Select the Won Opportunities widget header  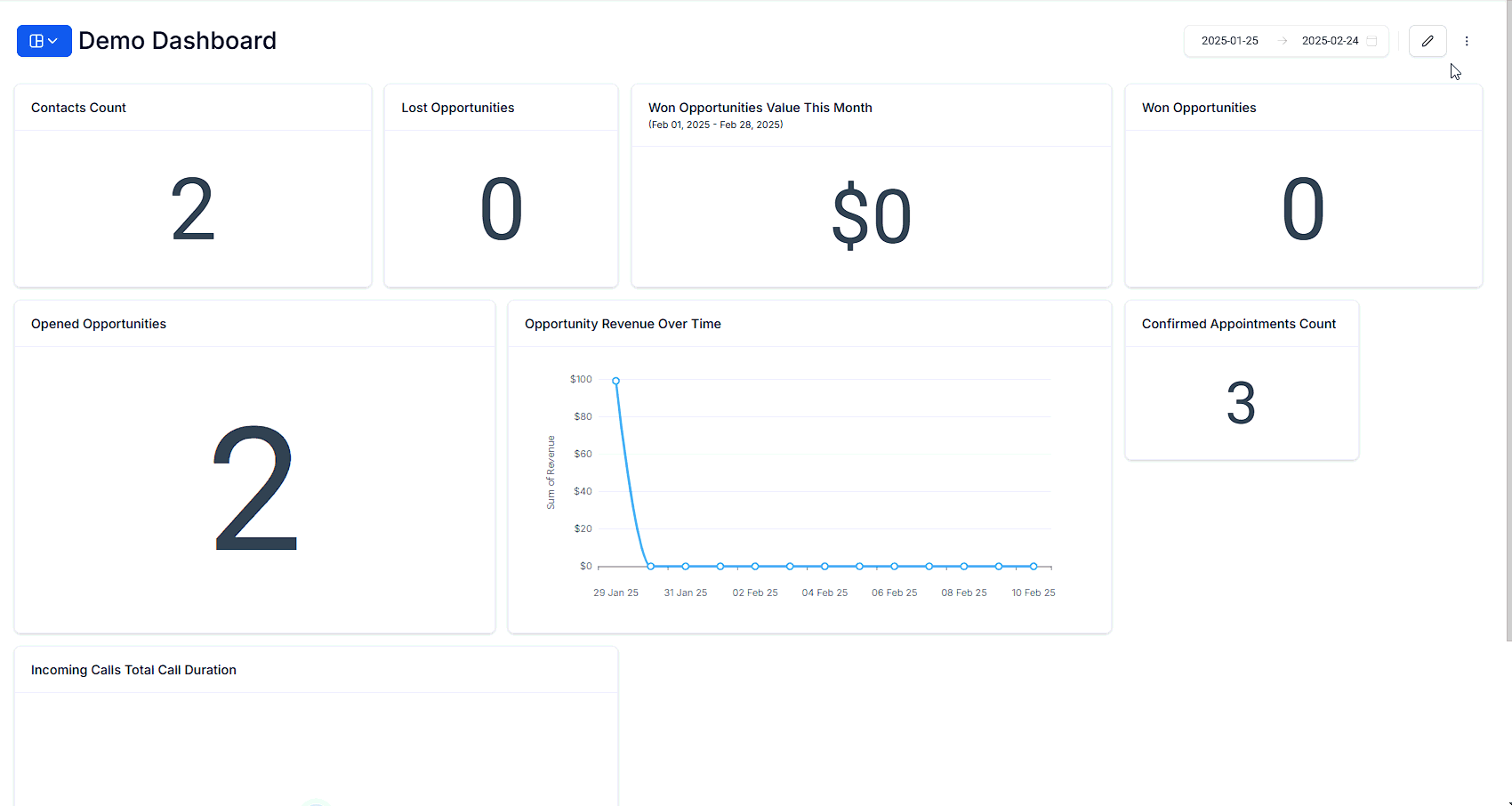point(1198,108)
